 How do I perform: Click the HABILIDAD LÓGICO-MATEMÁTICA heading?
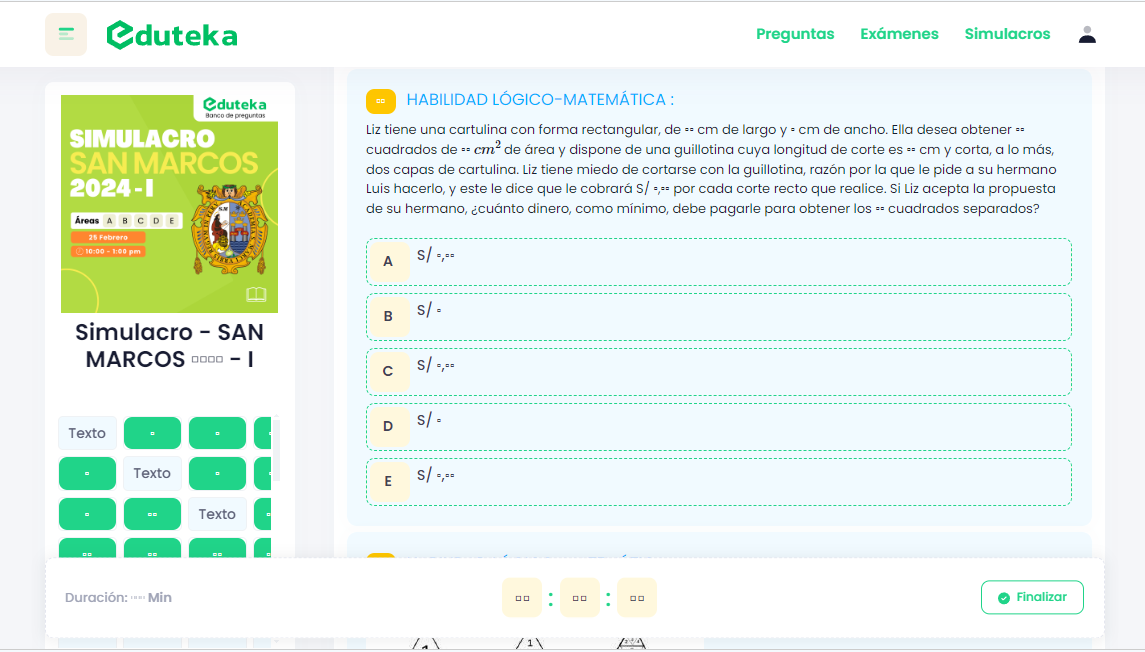click(x=540, y=100)
